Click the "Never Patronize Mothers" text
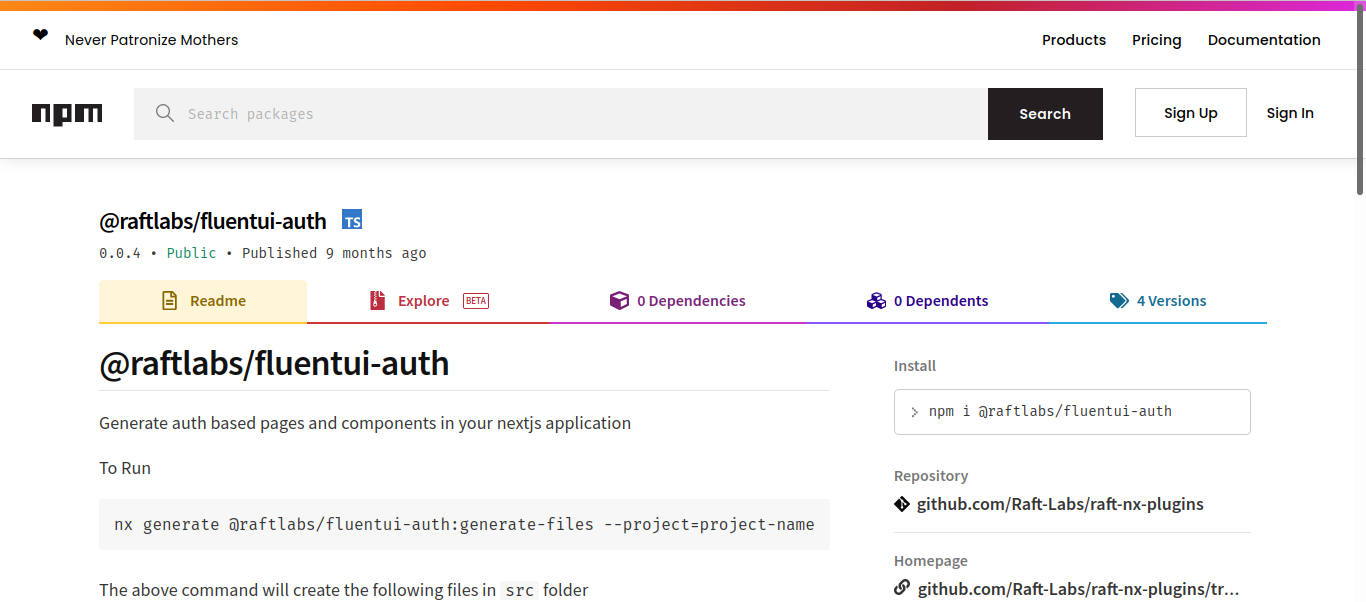This screenshot has width=1366, height=602. point(152,40)
